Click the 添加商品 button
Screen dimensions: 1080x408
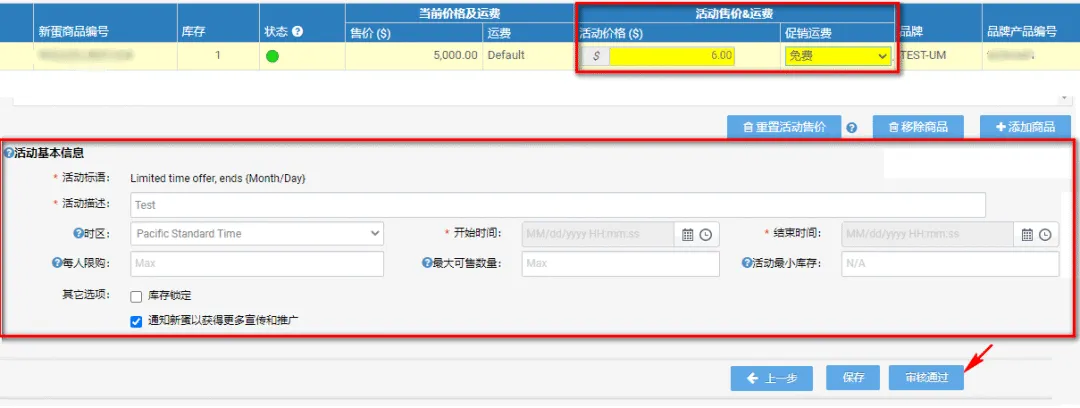[x=1019, y=127]
